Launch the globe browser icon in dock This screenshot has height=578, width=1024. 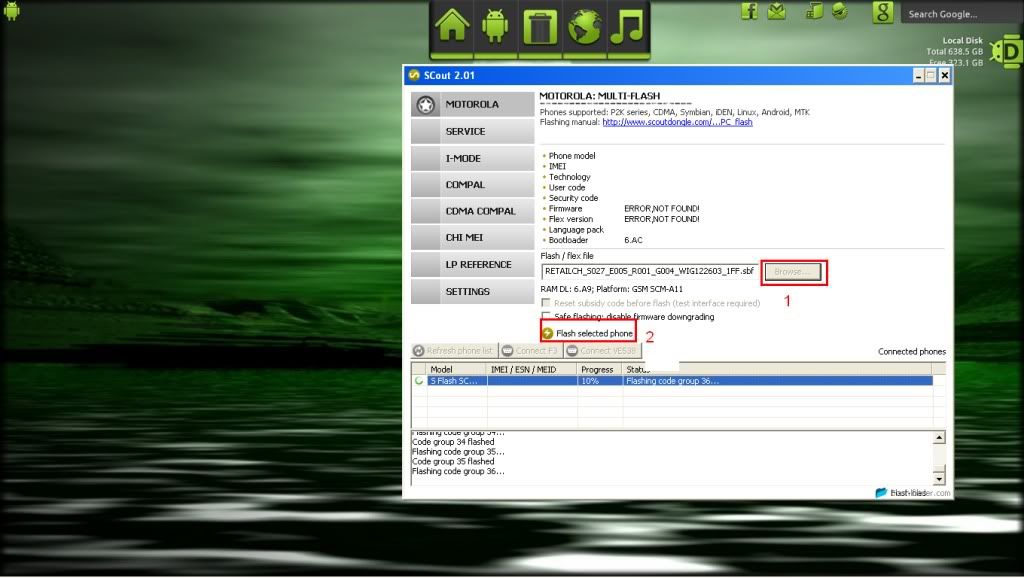(x=583, y=28)
